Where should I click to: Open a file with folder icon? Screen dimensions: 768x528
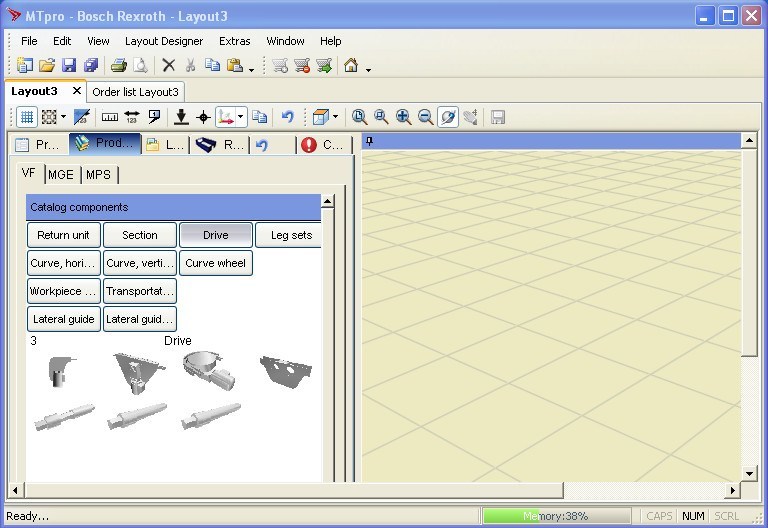coord(47,65)
